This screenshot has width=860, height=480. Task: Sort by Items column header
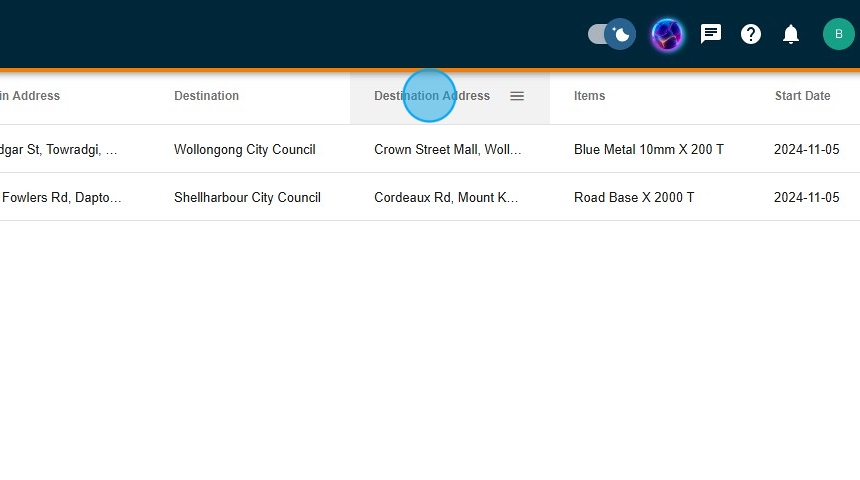589,96
